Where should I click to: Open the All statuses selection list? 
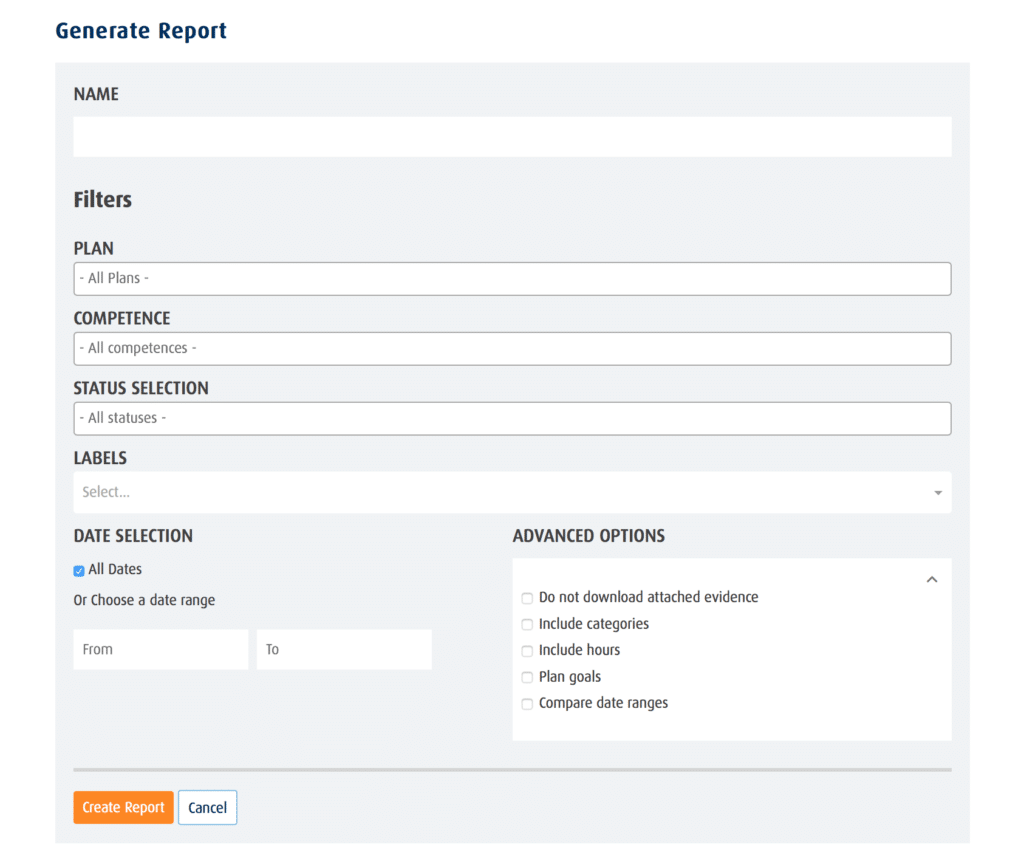pyautogui.click(x=512, y=418)
